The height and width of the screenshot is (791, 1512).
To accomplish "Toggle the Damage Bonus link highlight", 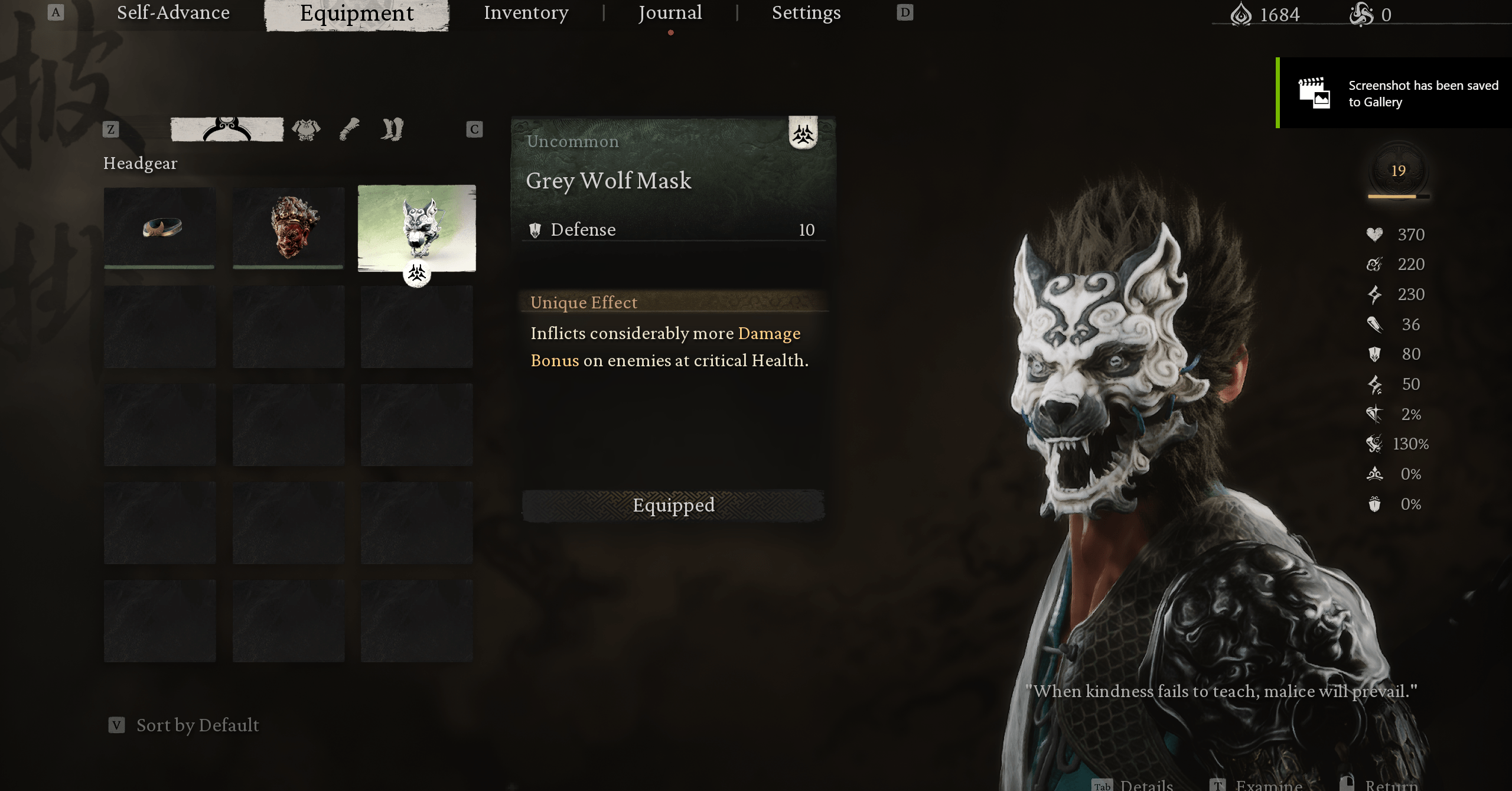I will [665, 346].
